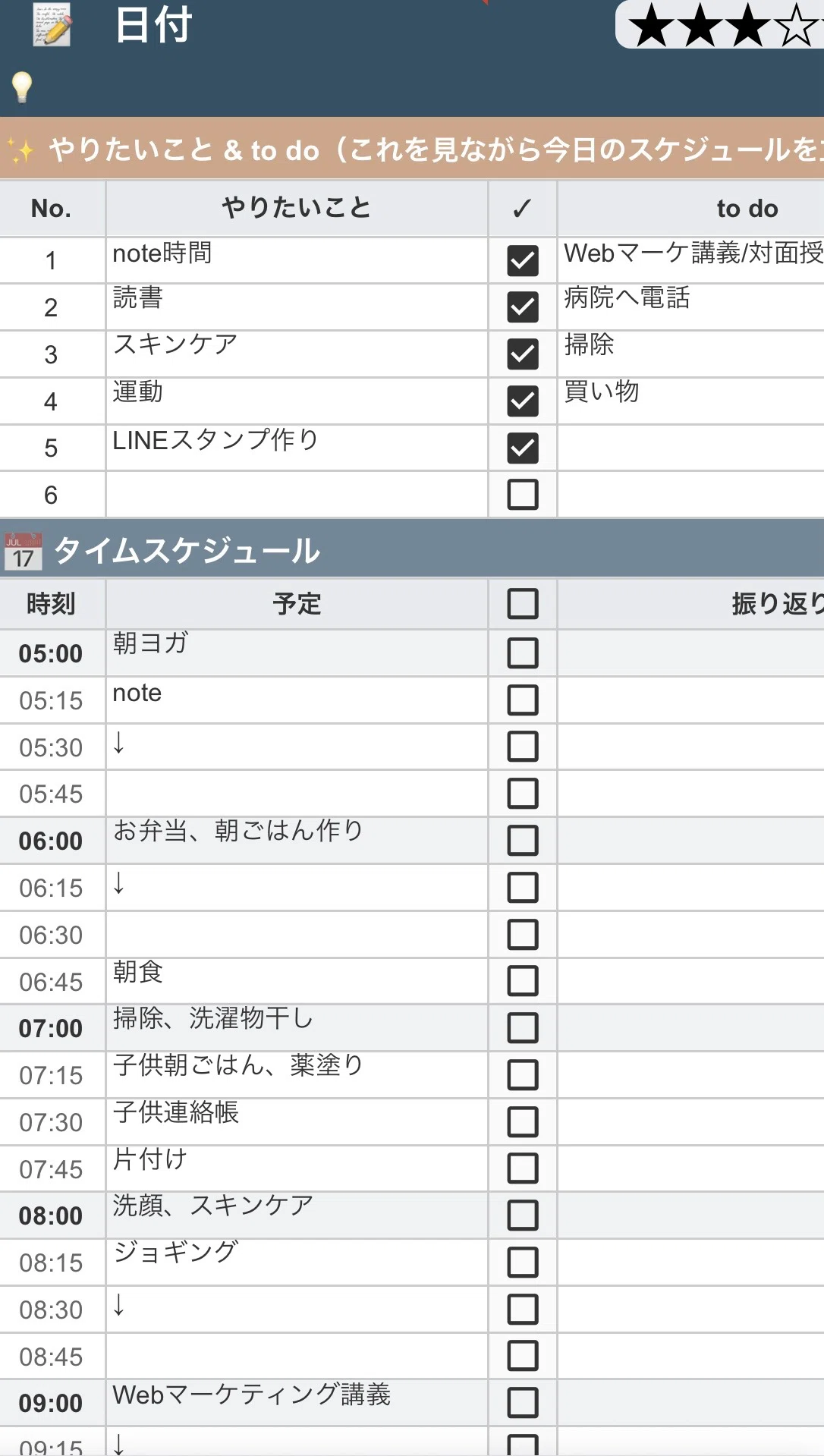Tick the 05:00 朝ヨガ checkbox

click(x=523, y=653)
